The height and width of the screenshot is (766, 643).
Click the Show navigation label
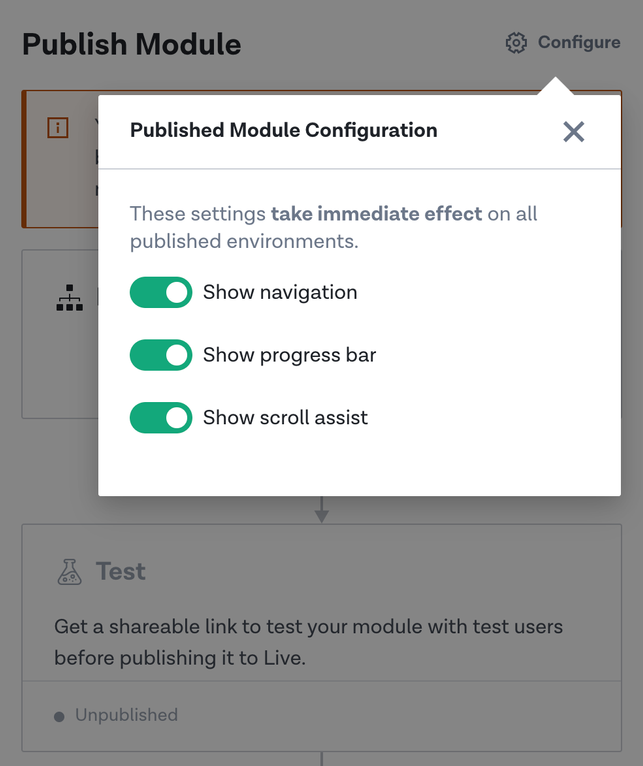[x=280, y=292]
